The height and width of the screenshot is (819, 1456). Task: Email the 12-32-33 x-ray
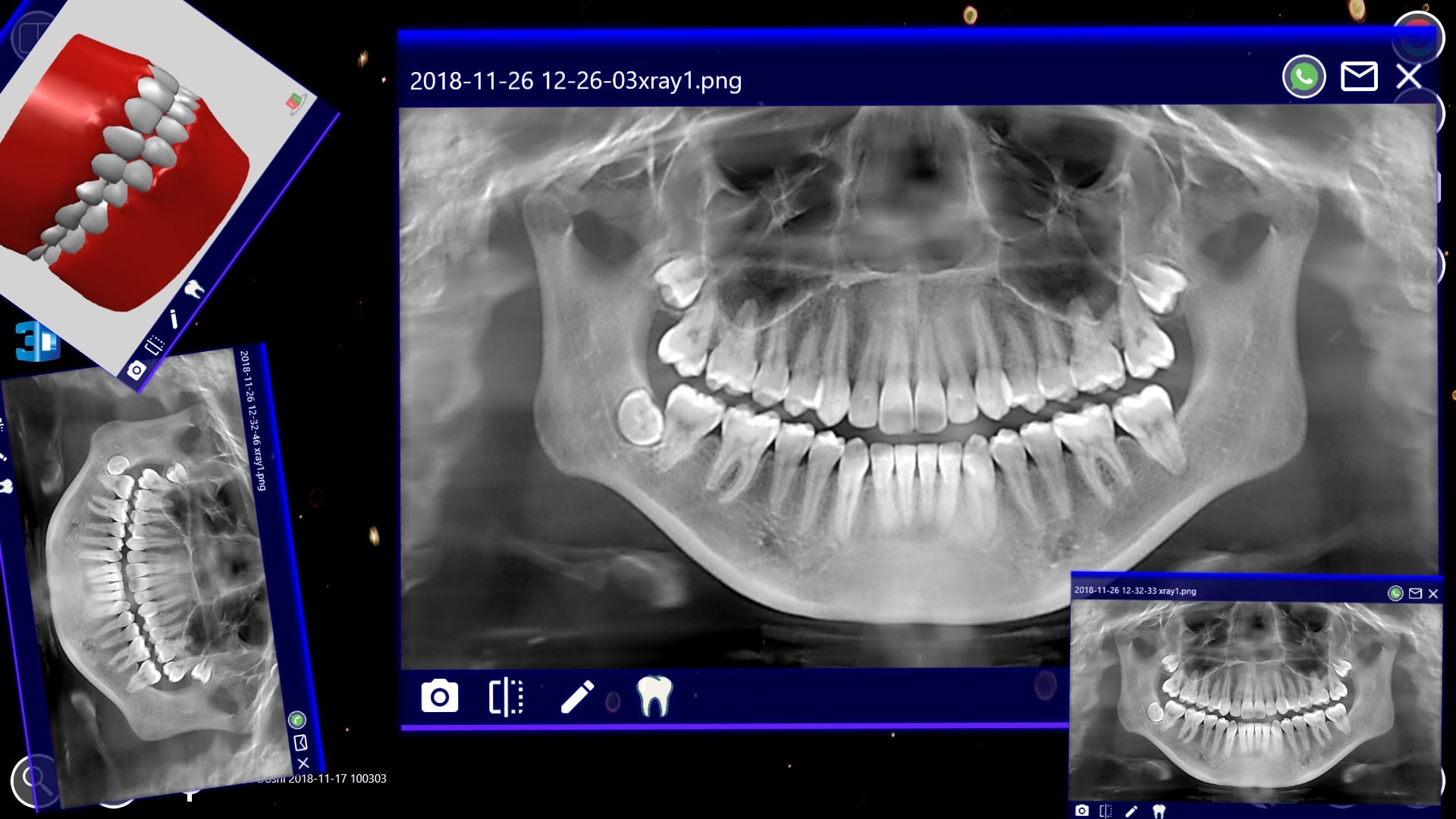point(1415,594)
